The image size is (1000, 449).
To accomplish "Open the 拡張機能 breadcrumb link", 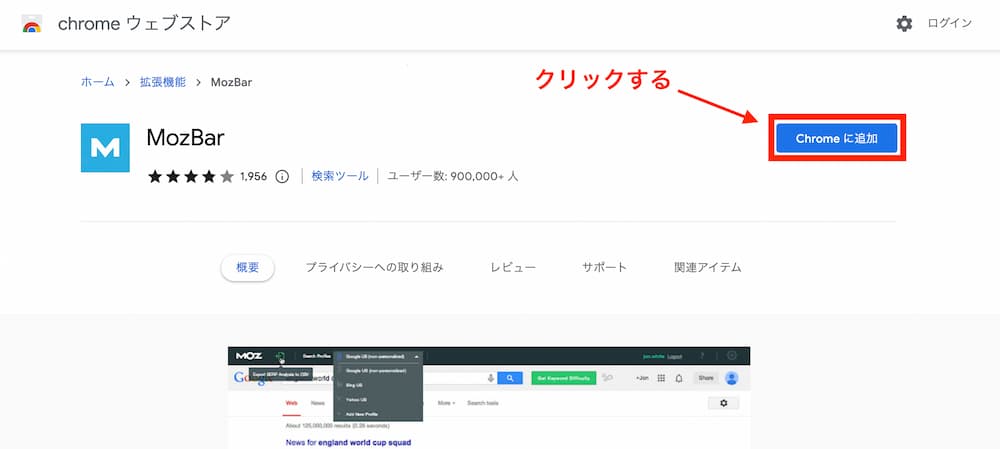I will click(x=163, y=82).
